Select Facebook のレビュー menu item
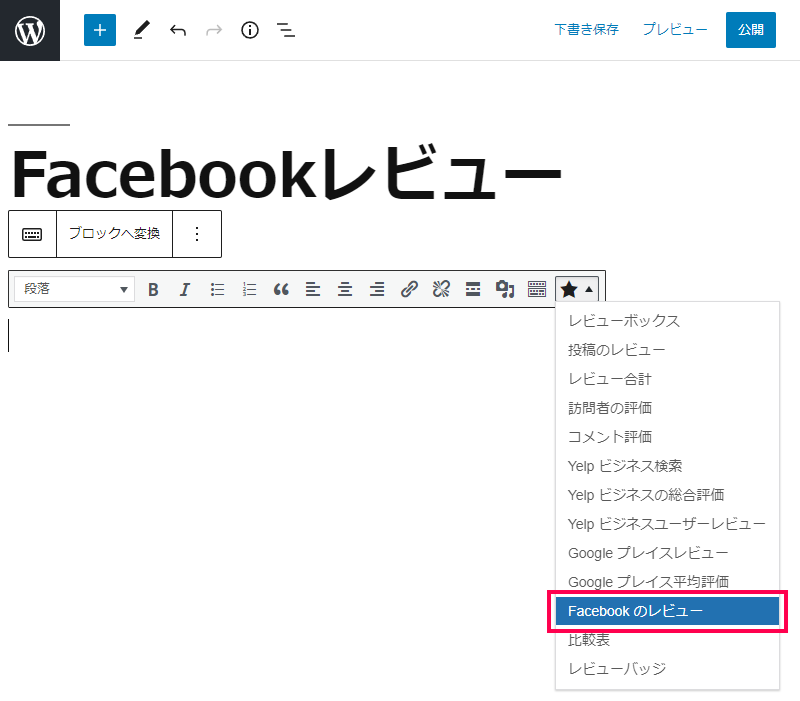This screenshot has height=701, width=800. [667, 611]
